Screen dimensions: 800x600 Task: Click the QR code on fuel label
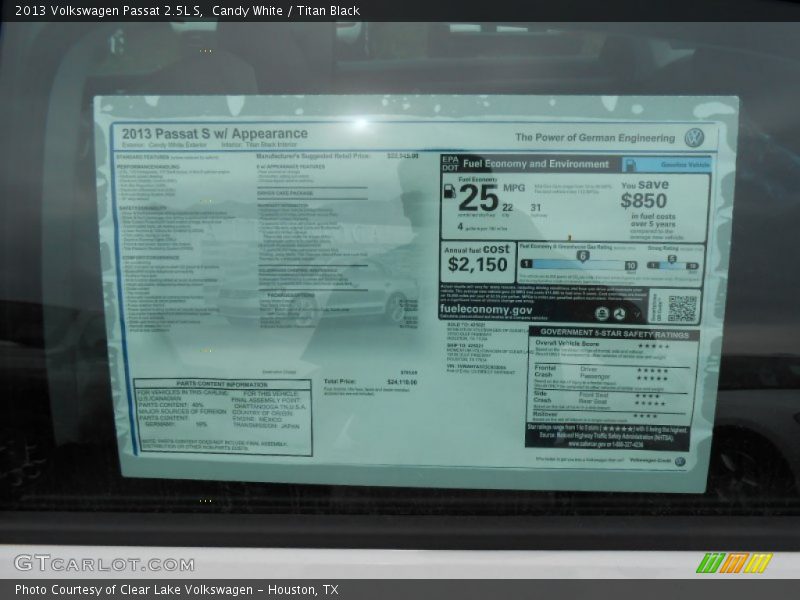click(682, 308)
